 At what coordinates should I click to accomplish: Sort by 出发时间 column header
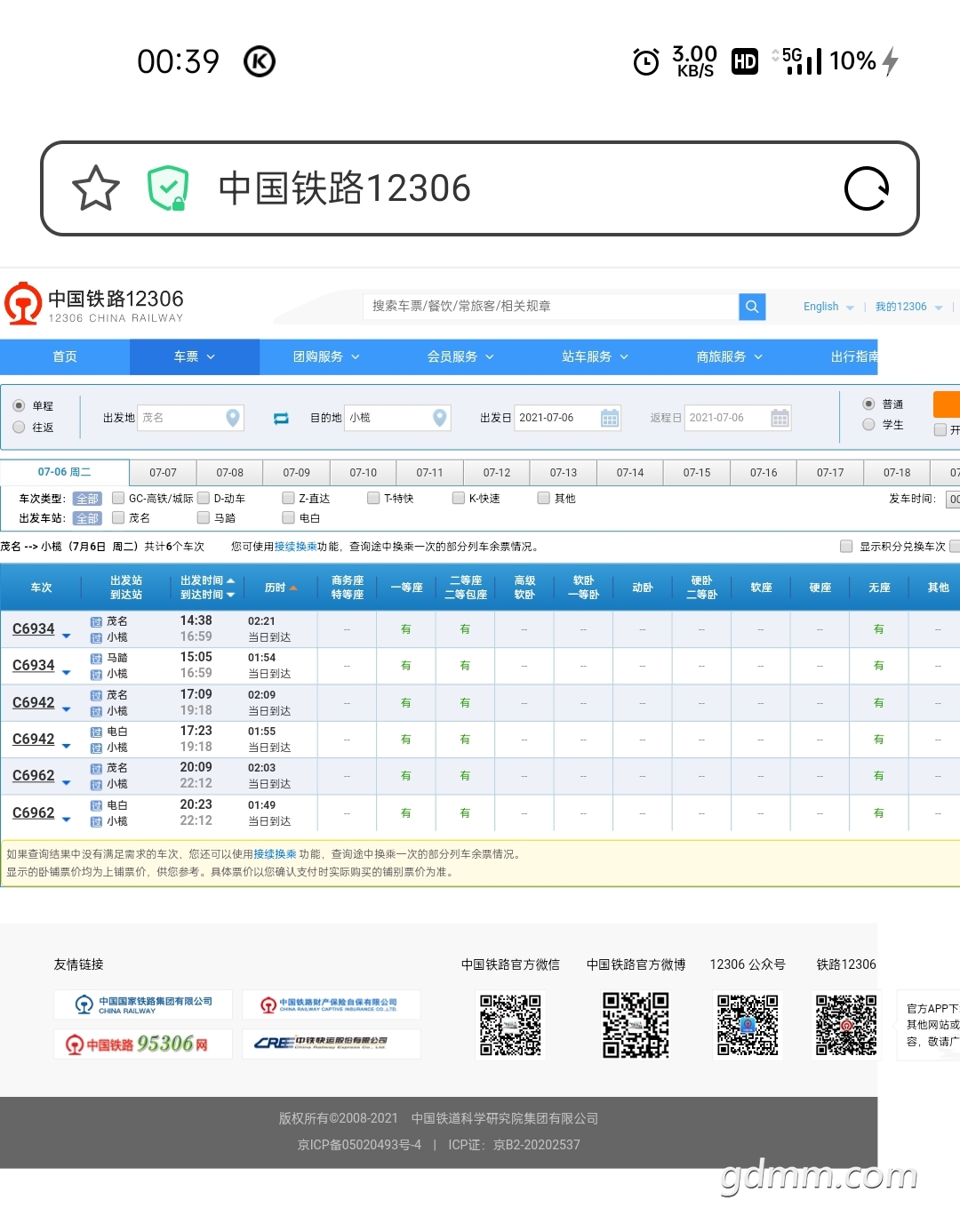point(207,580)
